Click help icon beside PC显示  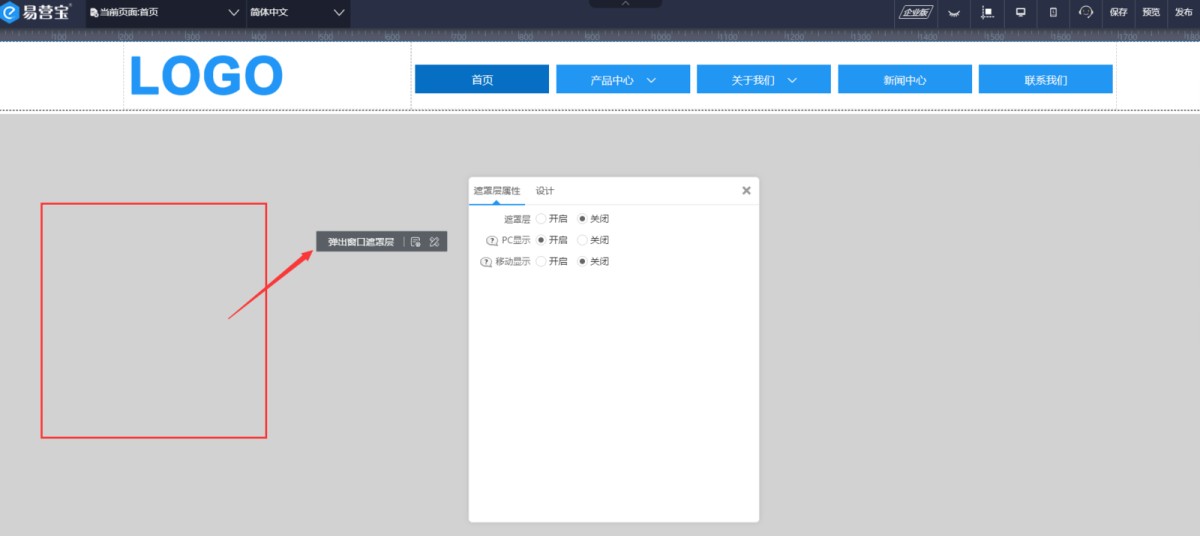pos(491,241)
